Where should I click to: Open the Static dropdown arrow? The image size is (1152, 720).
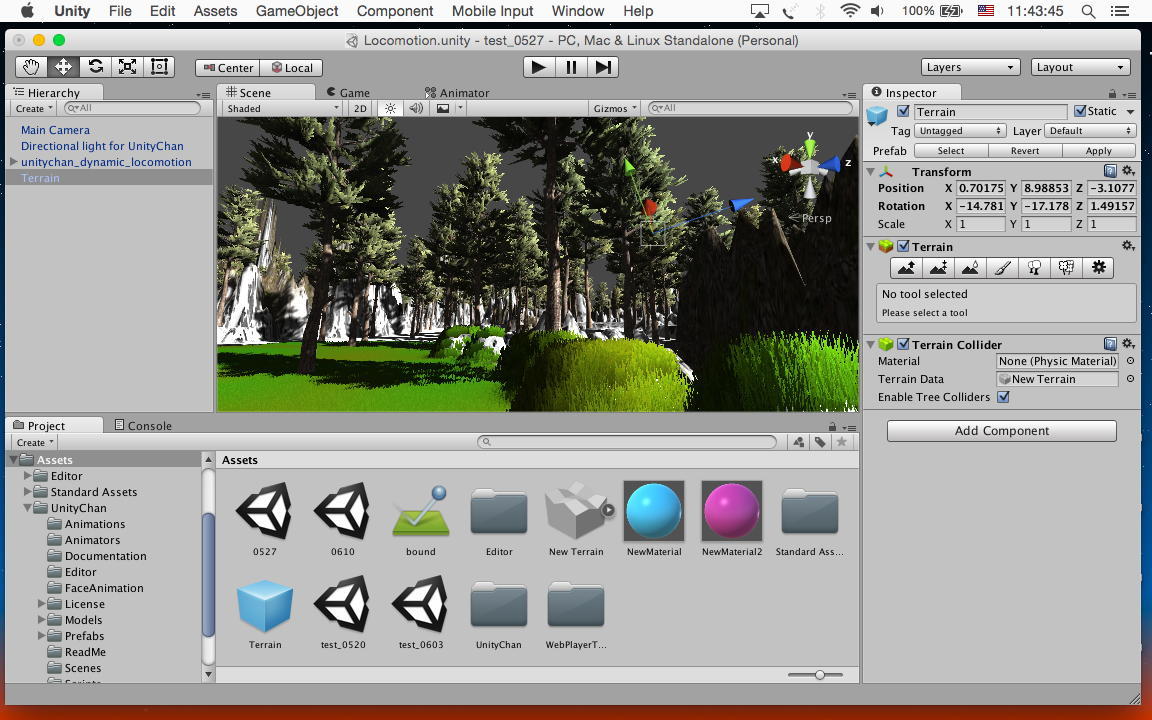(x=1130, y=112)
